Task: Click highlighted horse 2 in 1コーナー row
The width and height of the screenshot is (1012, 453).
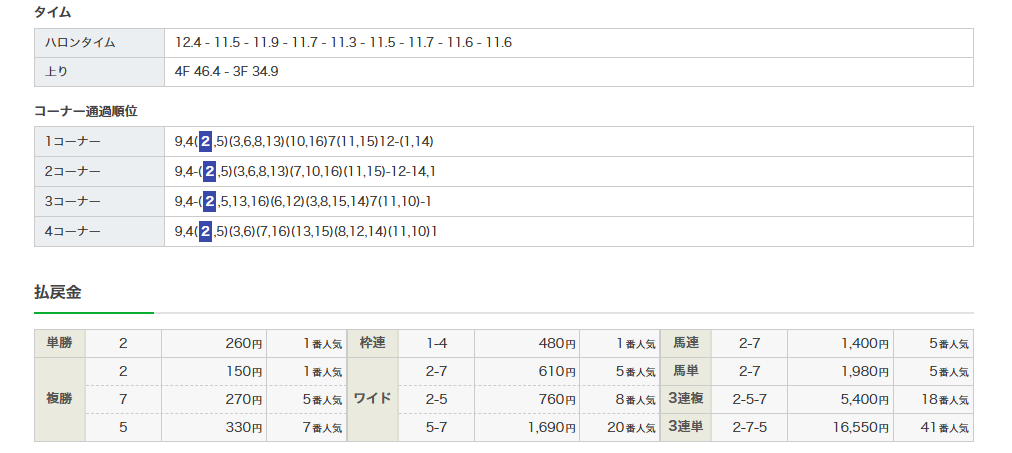Action: pyautogui.click(x=205, y=141)
